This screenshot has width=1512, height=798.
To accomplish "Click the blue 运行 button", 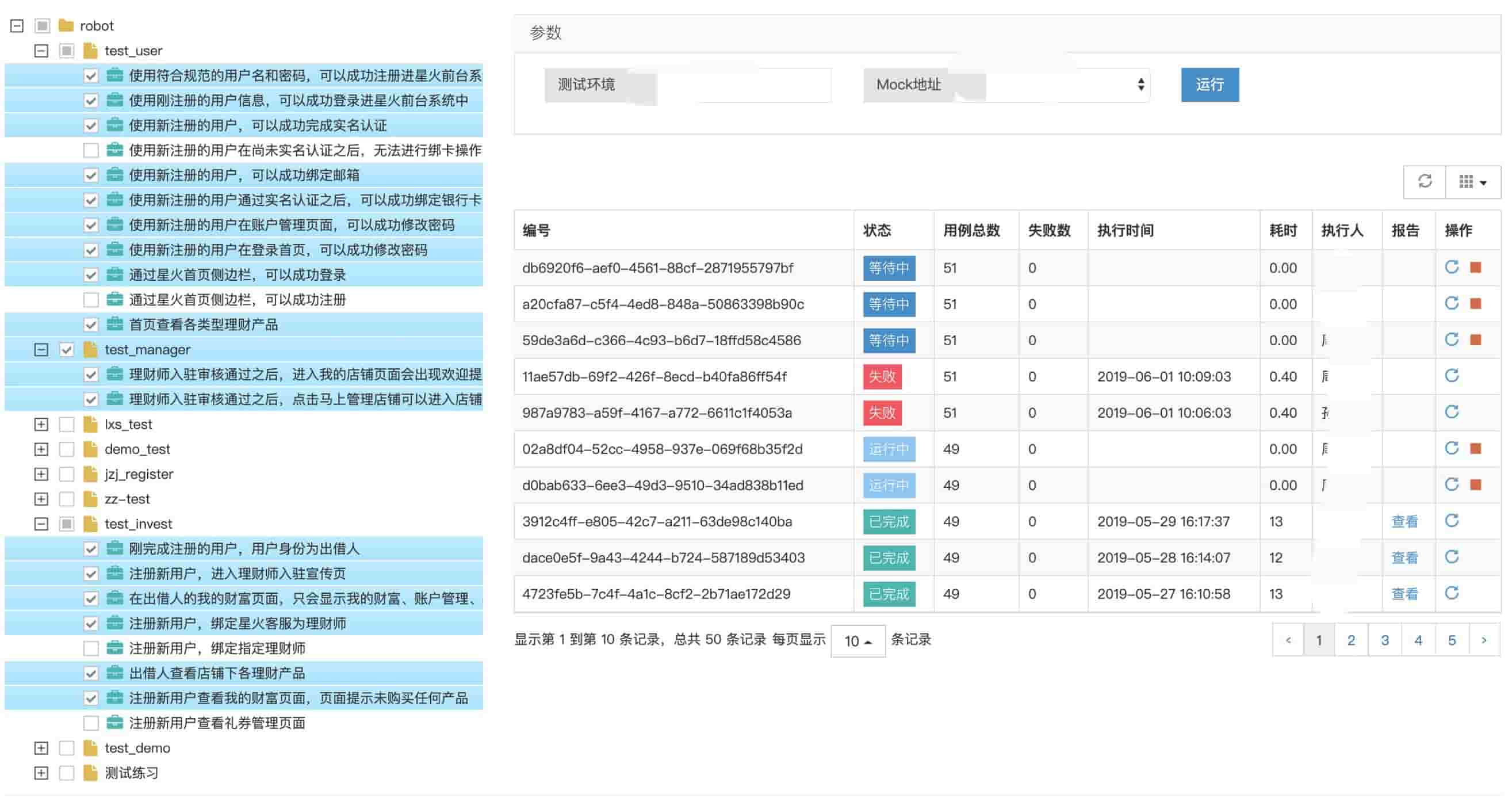I will coord(1209,85).
